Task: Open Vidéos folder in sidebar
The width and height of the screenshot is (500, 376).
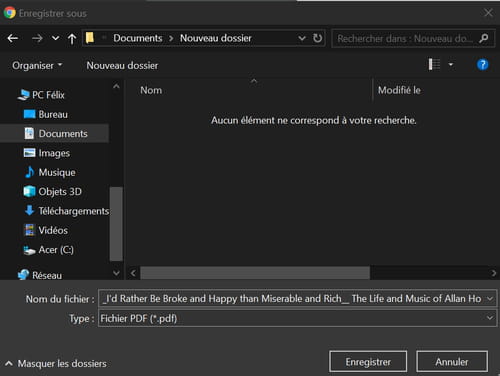Action: 53,230
